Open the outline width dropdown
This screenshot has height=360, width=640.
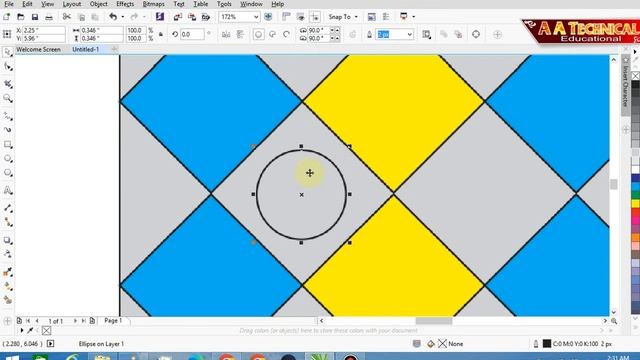pos(409,34)
